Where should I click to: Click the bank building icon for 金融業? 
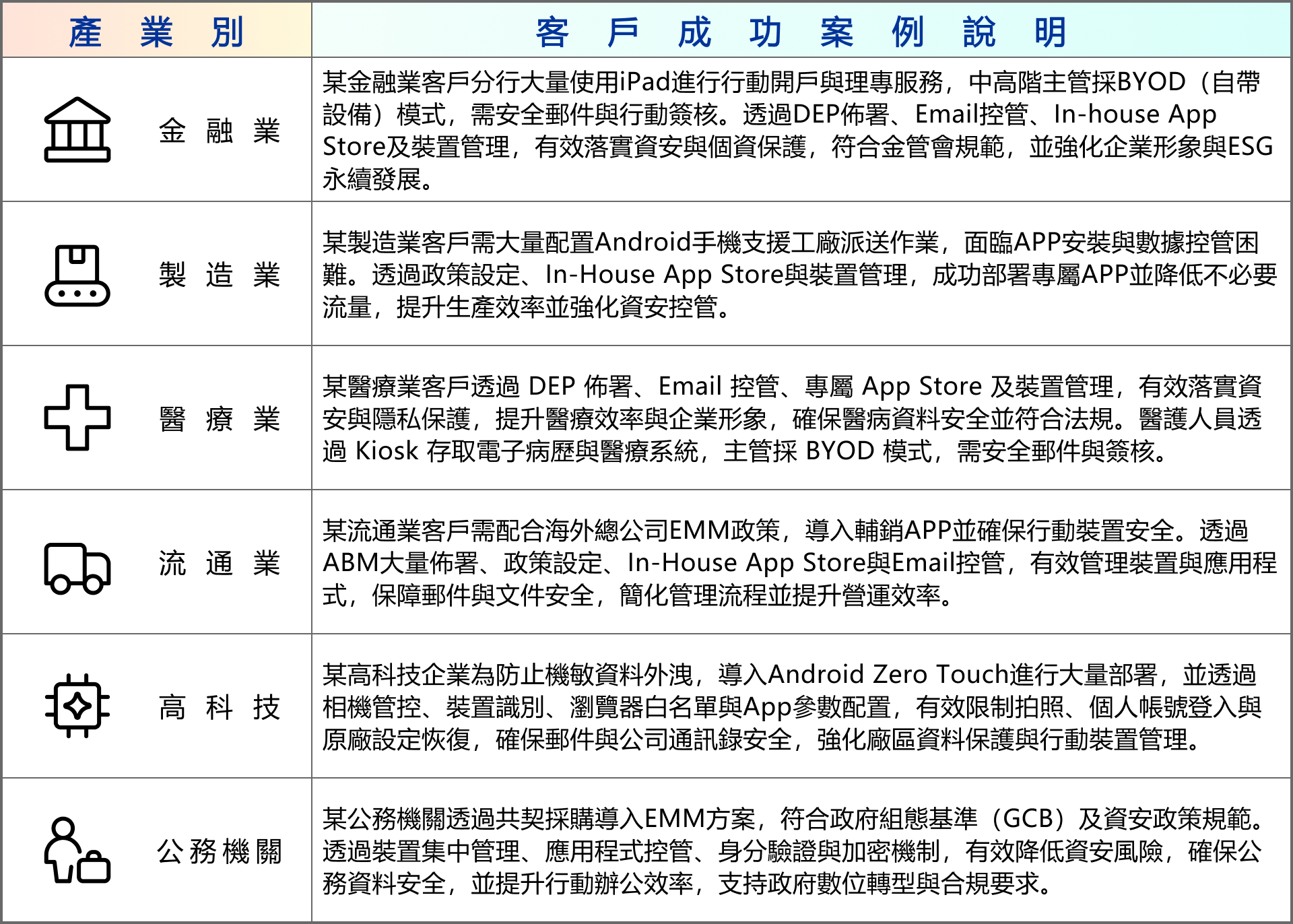tap(77, 130)
